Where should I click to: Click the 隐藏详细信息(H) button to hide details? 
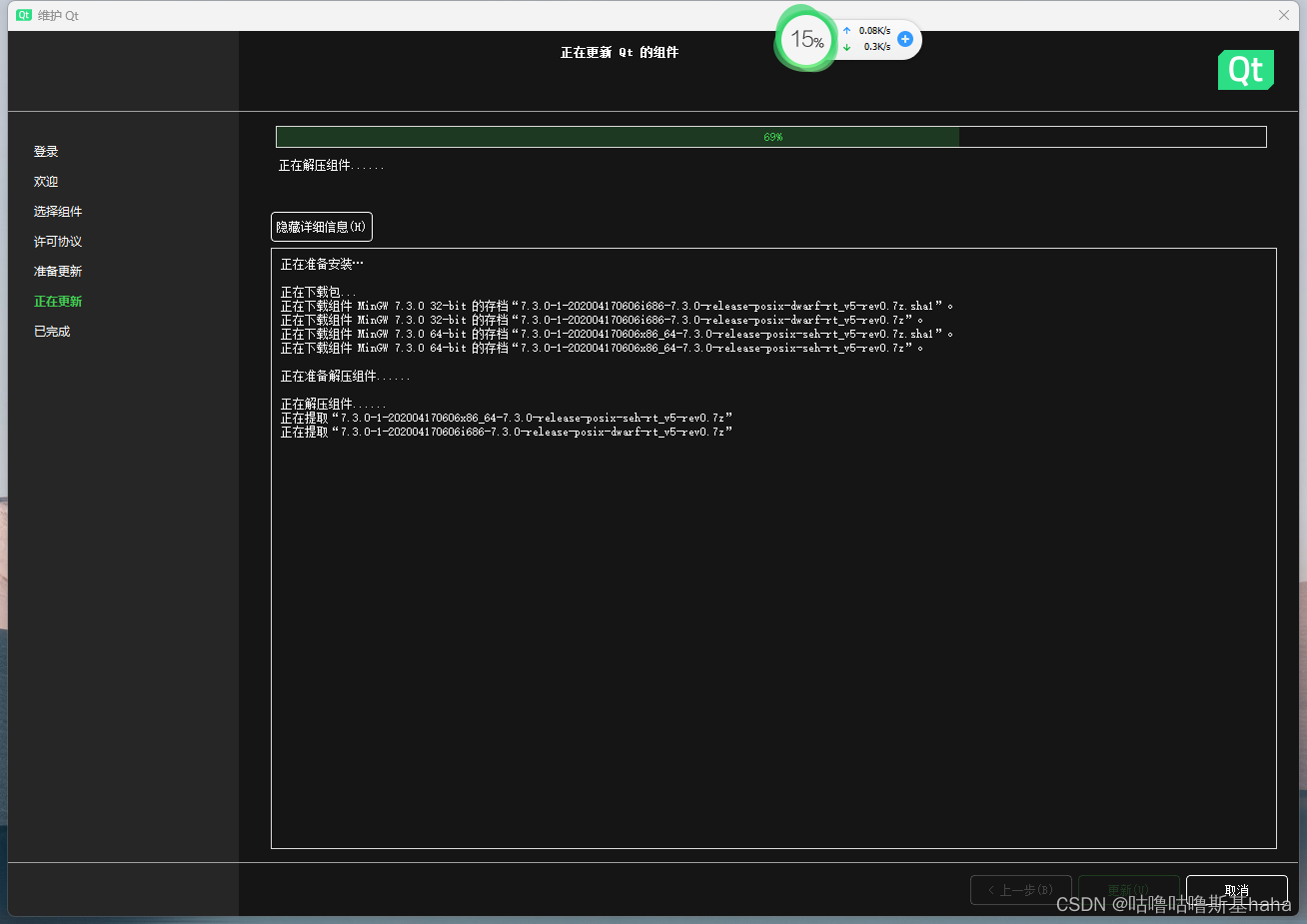(321, 226)
